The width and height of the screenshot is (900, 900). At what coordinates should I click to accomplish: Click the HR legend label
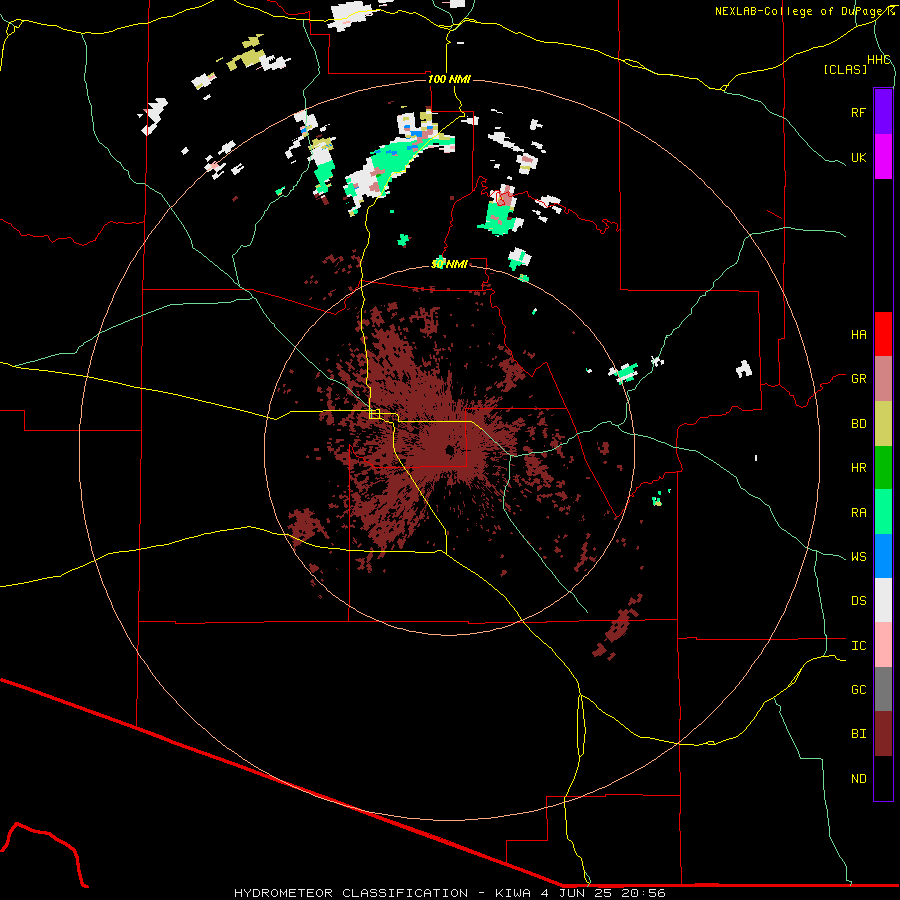pyautogui.click(x=858, y=468)
